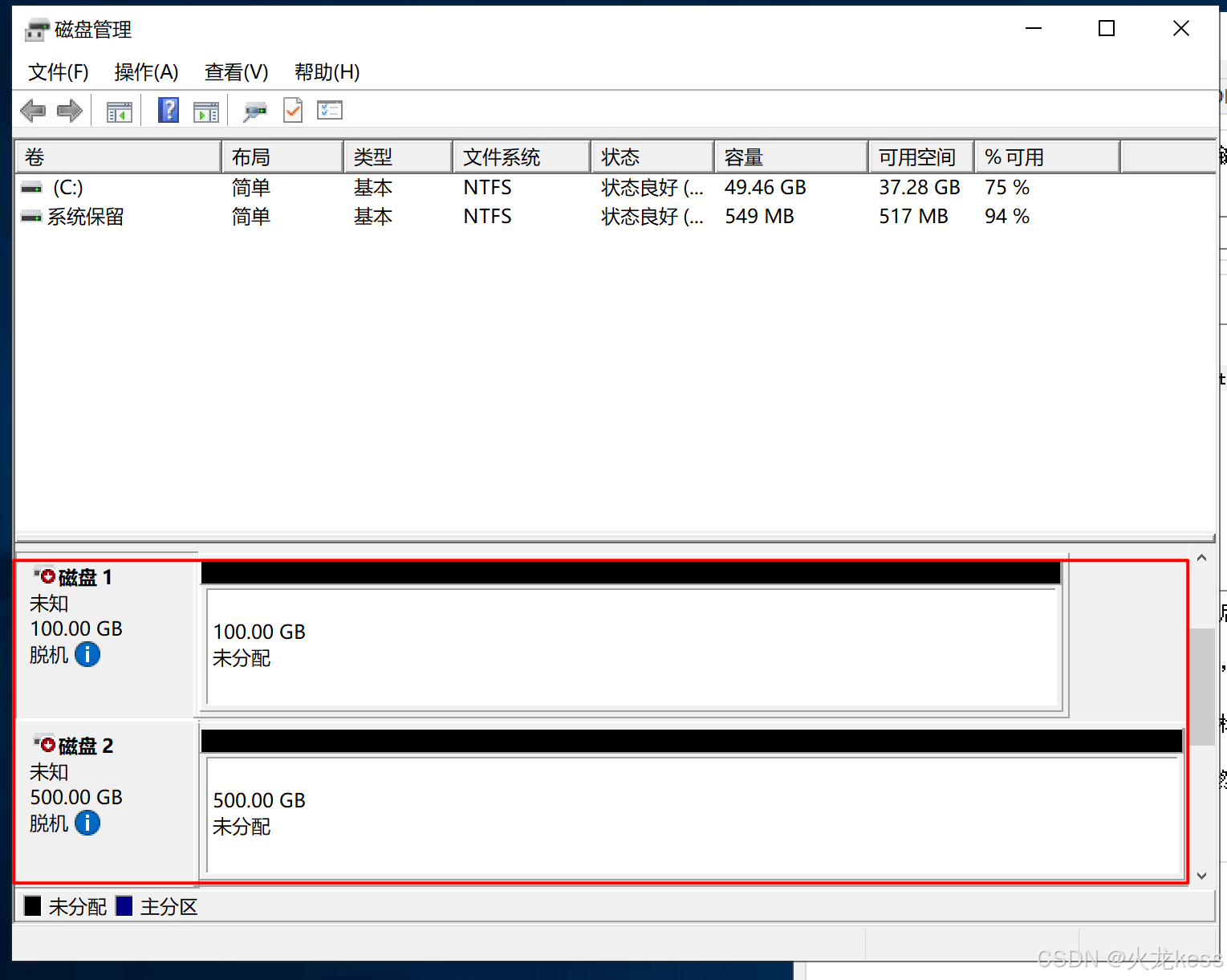This screenshot has width=1227, height=980.
Task: Open the 帮助(H) menu
Action: pyautogui.click(x=327, y=72)
